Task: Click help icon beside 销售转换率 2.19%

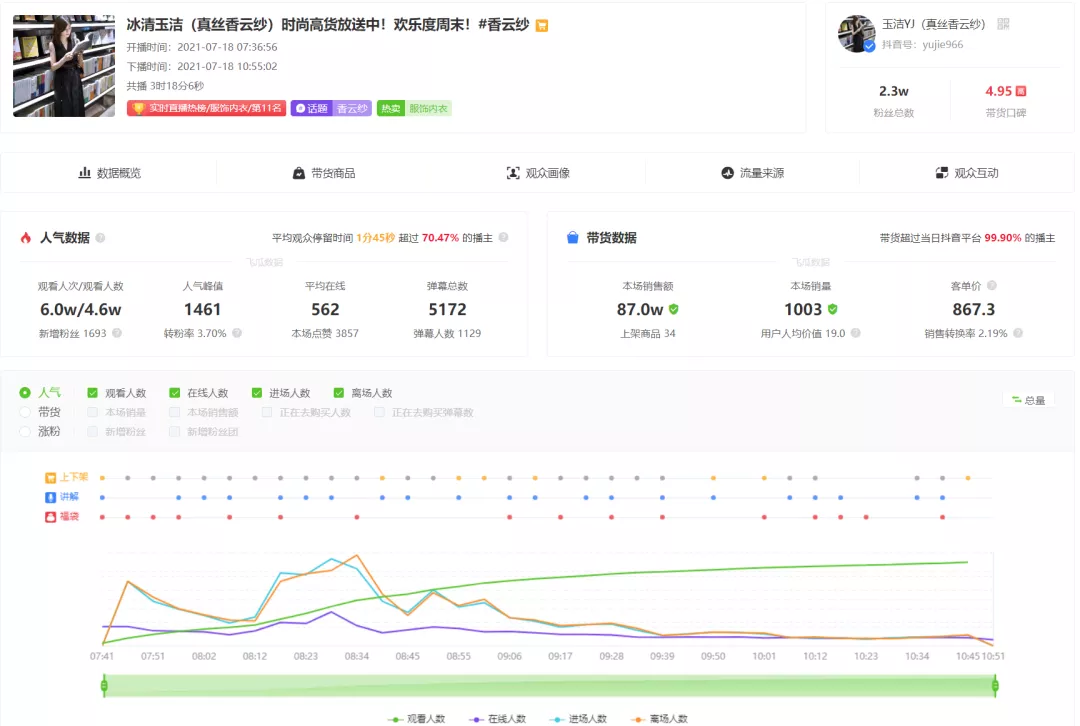Action: point(1017,333)
